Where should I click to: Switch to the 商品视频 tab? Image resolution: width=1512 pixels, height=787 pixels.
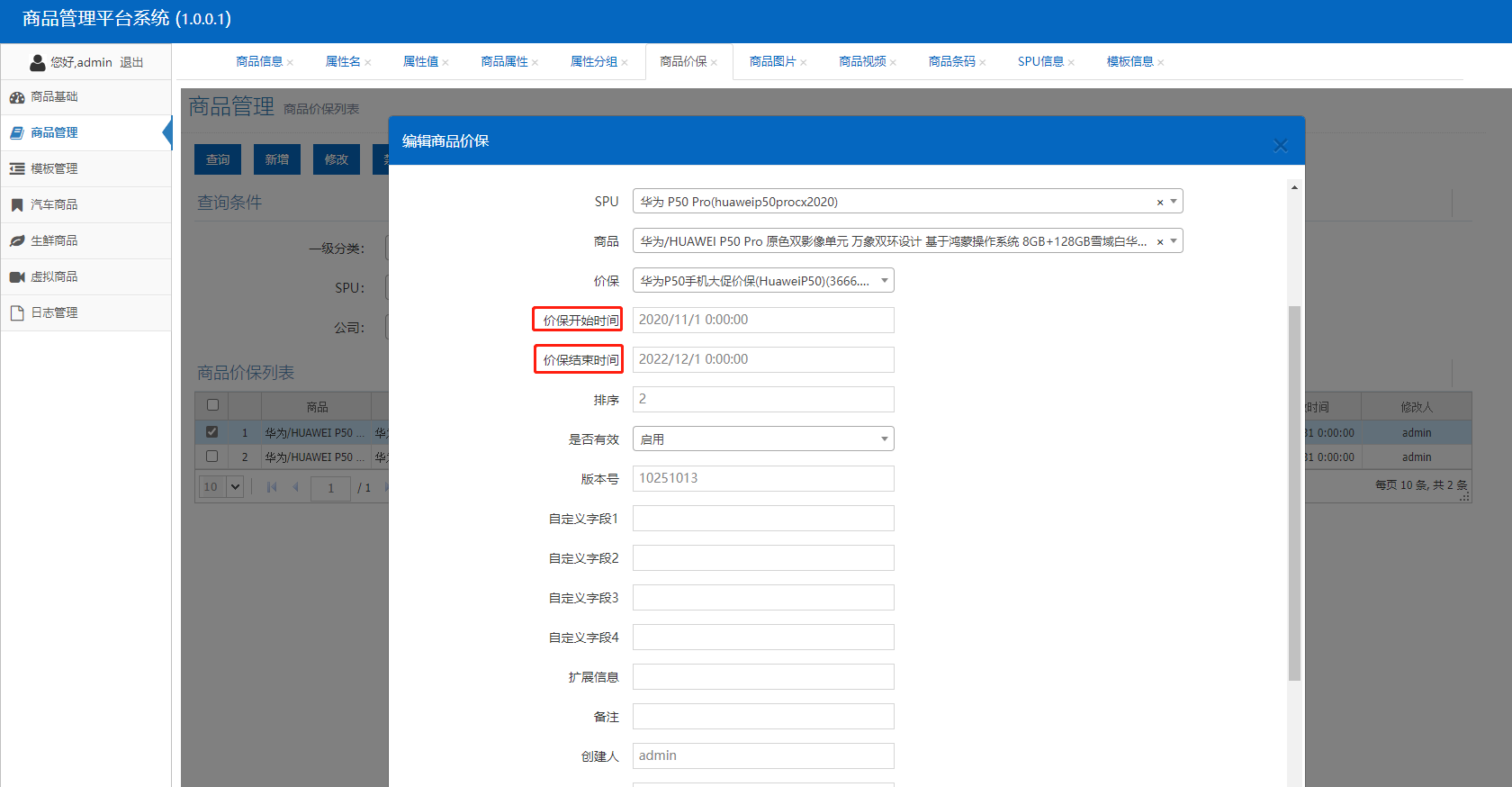(862, 62)
